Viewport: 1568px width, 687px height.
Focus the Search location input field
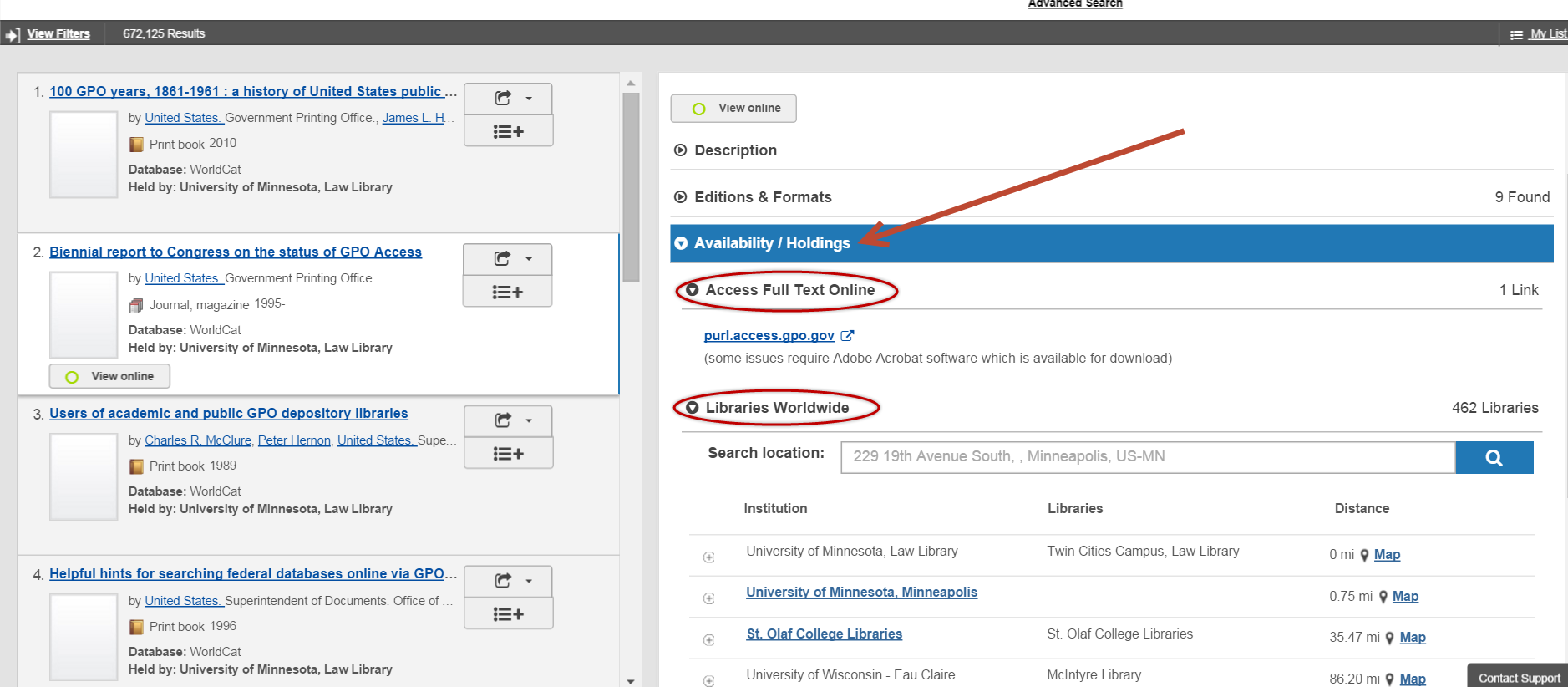tap(1148, 457)
